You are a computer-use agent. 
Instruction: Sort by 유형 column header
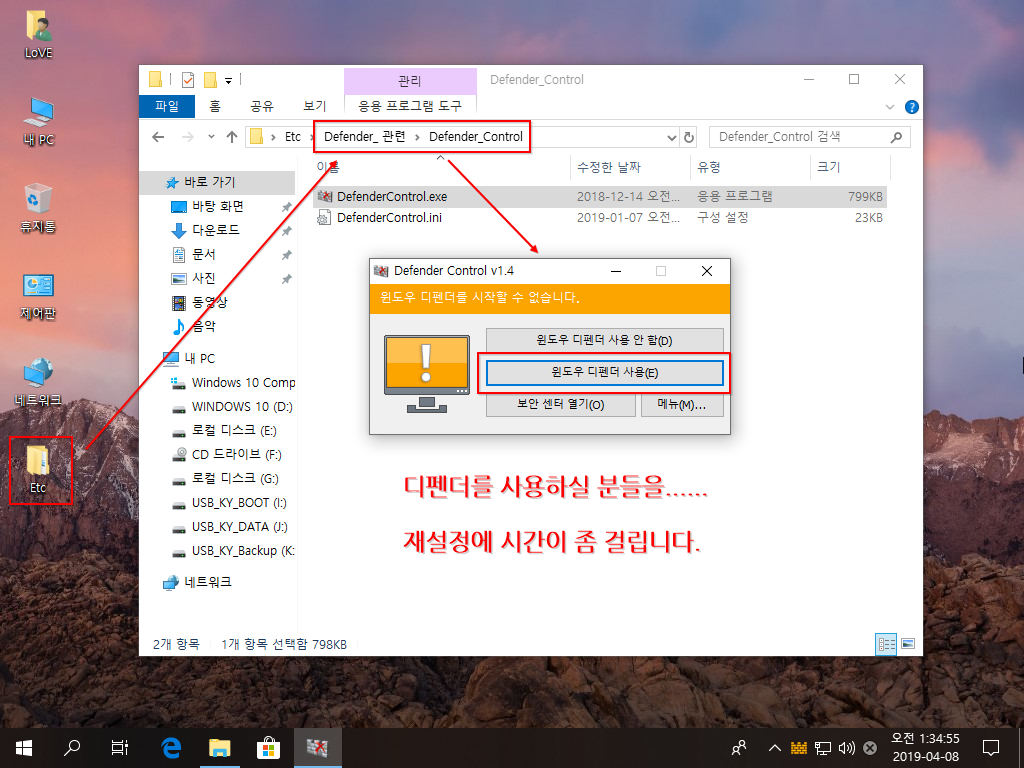(x=750, y=167)
